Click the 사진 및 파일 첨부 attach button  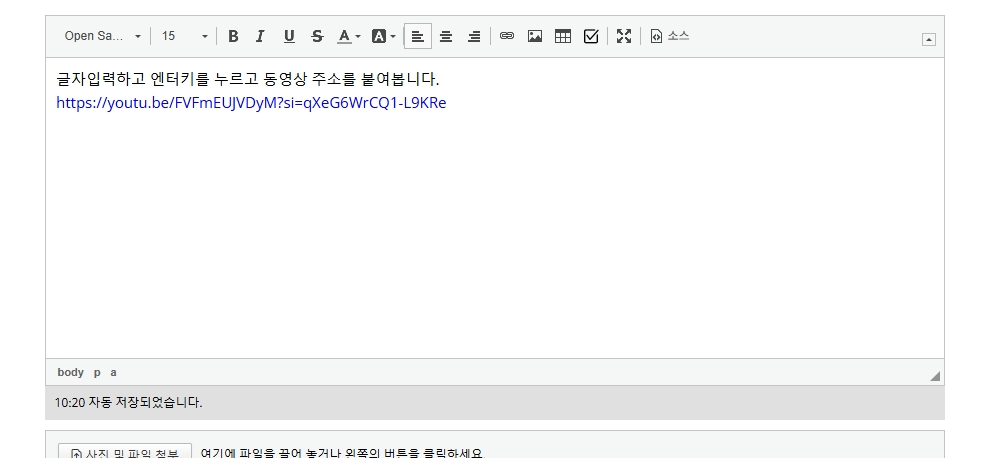[125, 452]
